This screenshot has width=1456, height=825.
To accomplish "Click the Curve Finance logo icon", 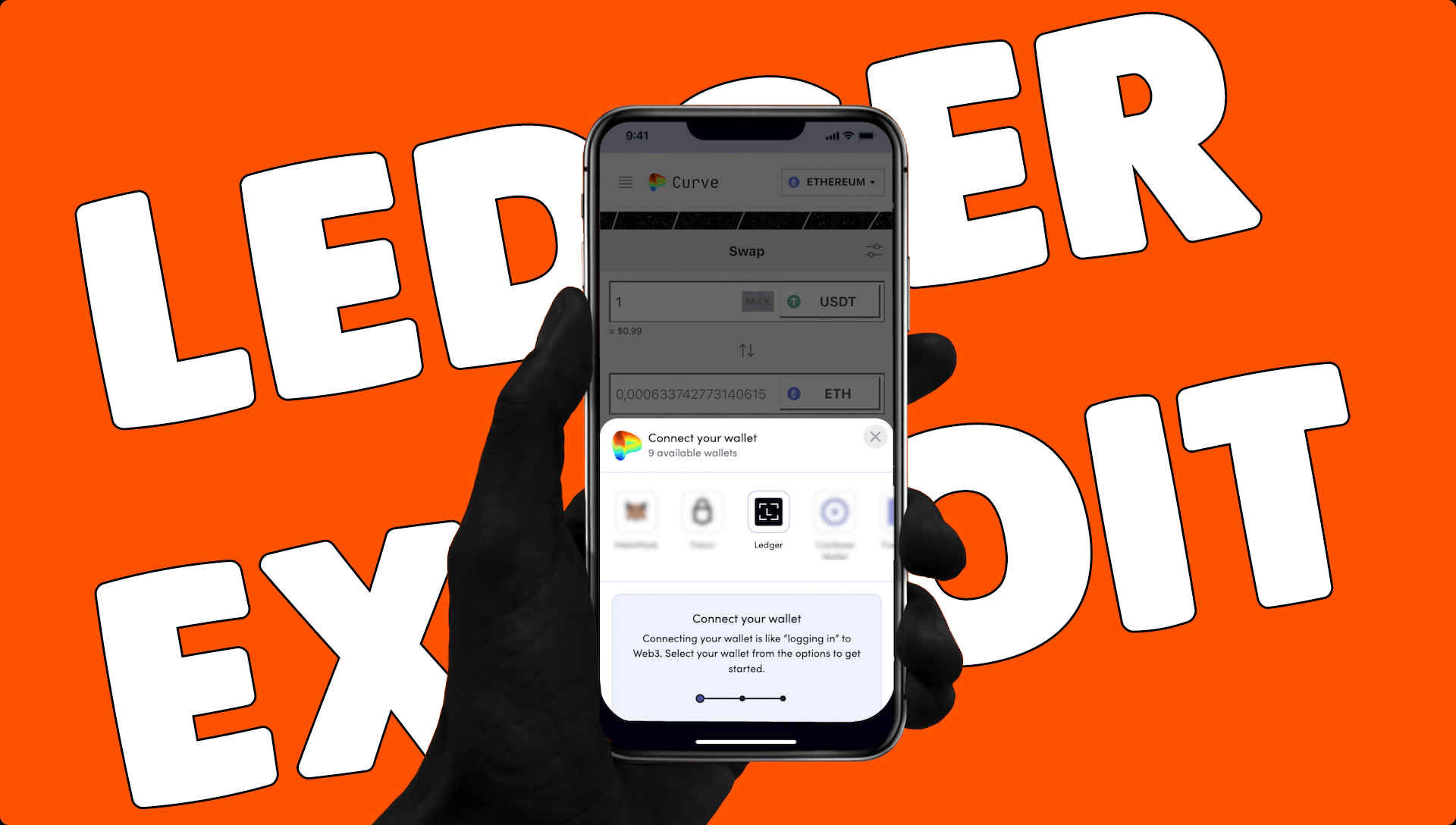I will [654, 184].
